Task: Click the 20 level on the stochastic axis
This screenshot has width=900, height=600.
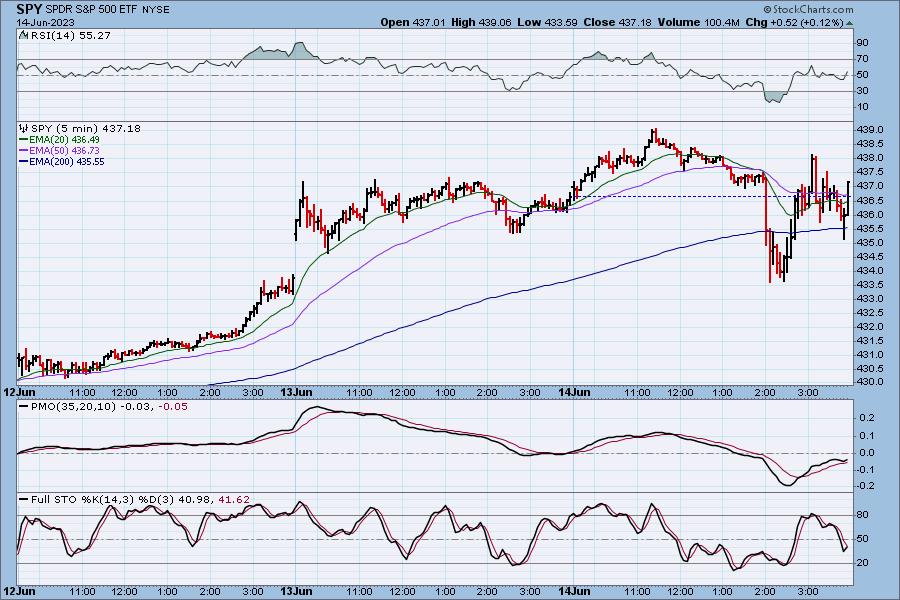Action: tap(862, 563)
